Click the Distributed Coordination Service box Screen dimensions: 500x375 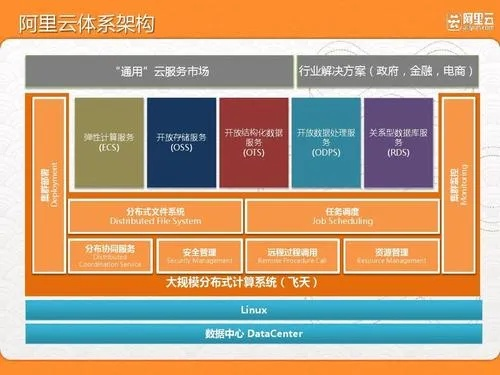pos(110,256)
